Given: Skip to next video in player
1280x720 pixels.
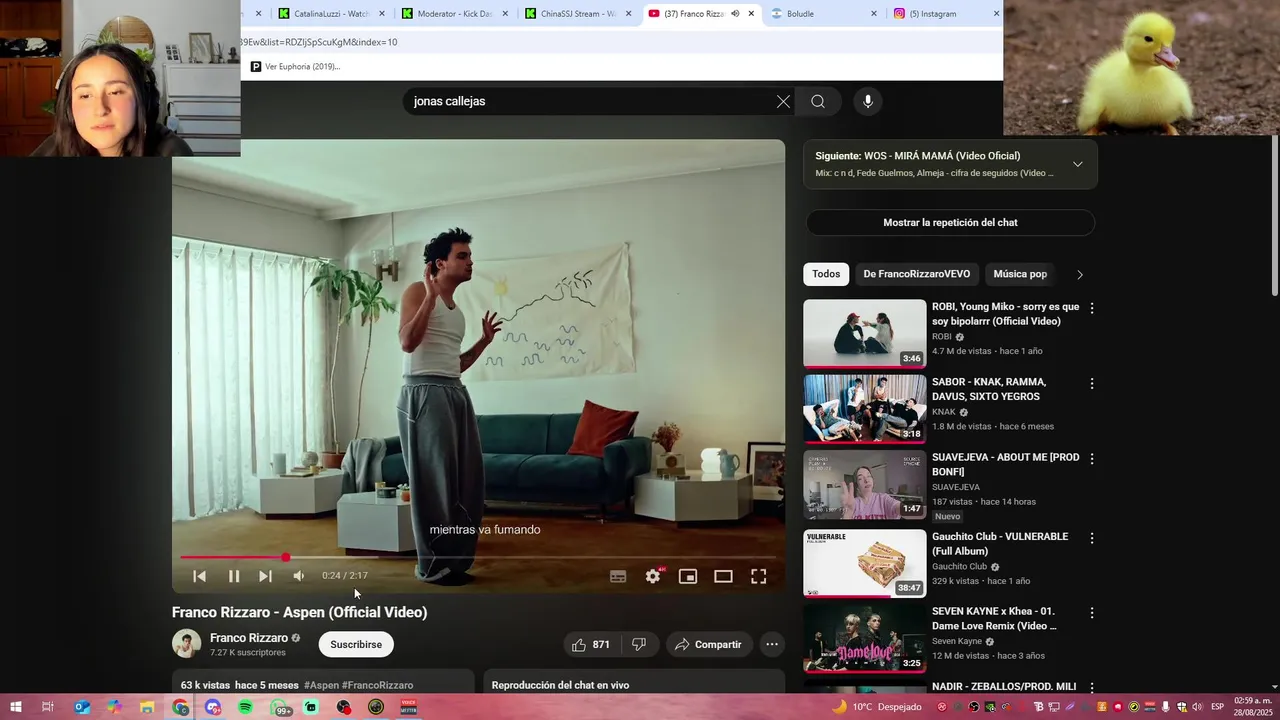Looking at the screenshot, I should point(265,576).
